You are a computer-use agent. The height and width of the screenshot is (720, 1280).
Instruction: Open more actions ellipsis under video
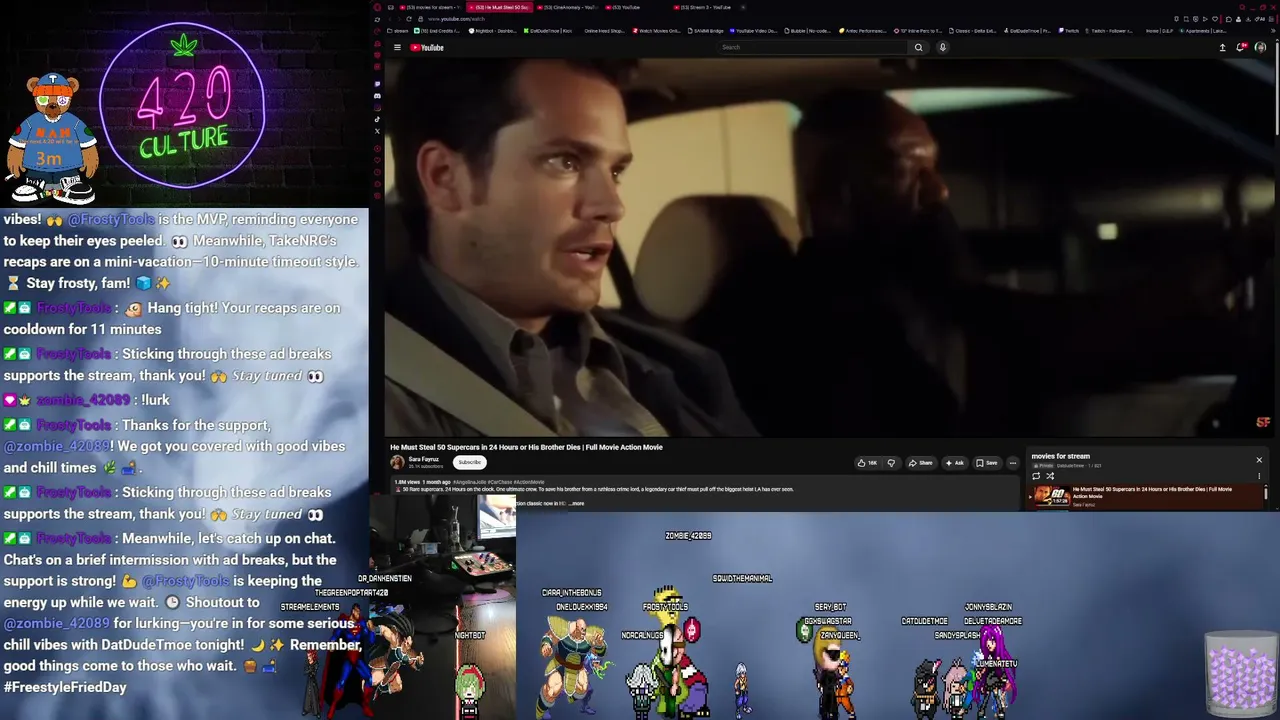1012,463
